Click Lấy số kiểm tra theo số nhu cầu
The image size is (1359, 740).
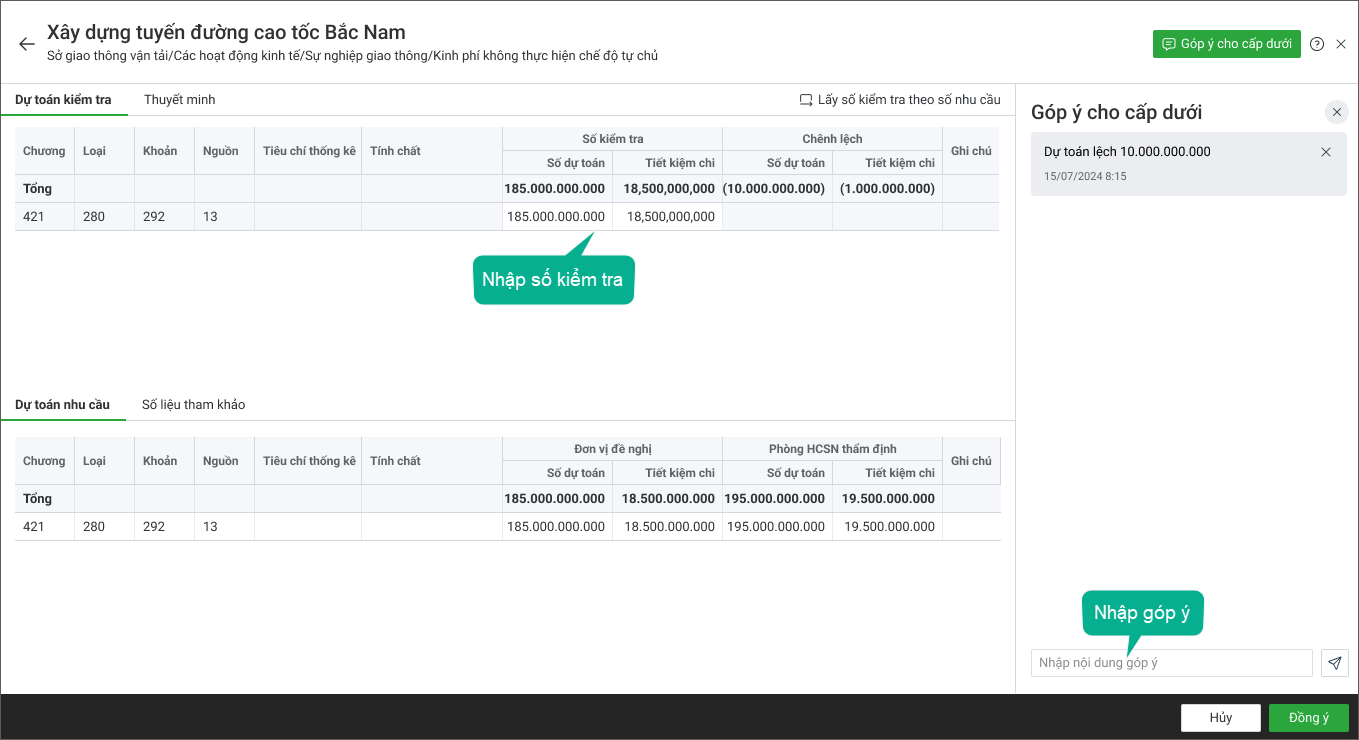pyautogui.click(x=900, y=100)
